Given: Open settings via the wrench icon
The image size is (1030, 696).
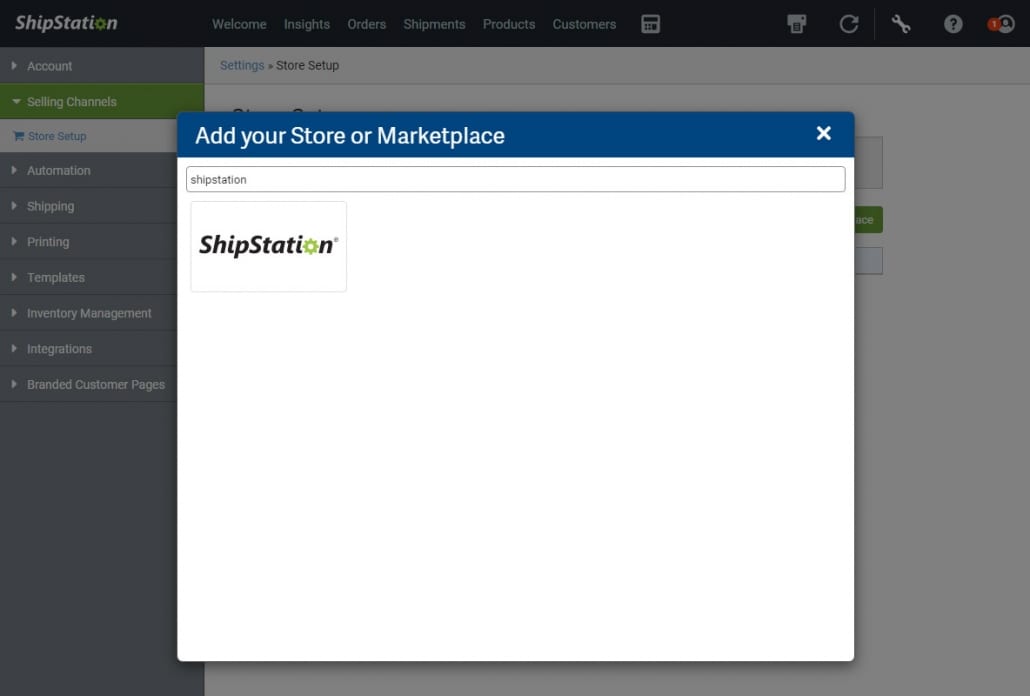Looking at the screenshot, I should coord(901,24).
